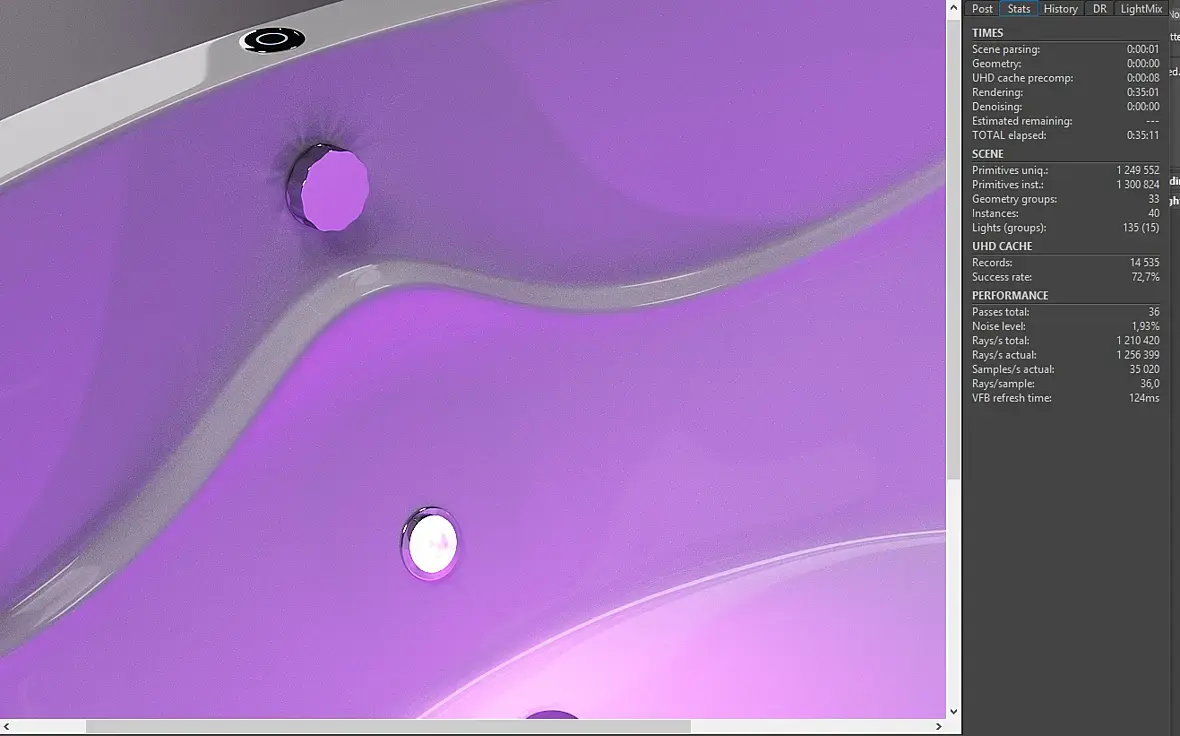Select the Rays/s actual value 1 256 399

1138,355
